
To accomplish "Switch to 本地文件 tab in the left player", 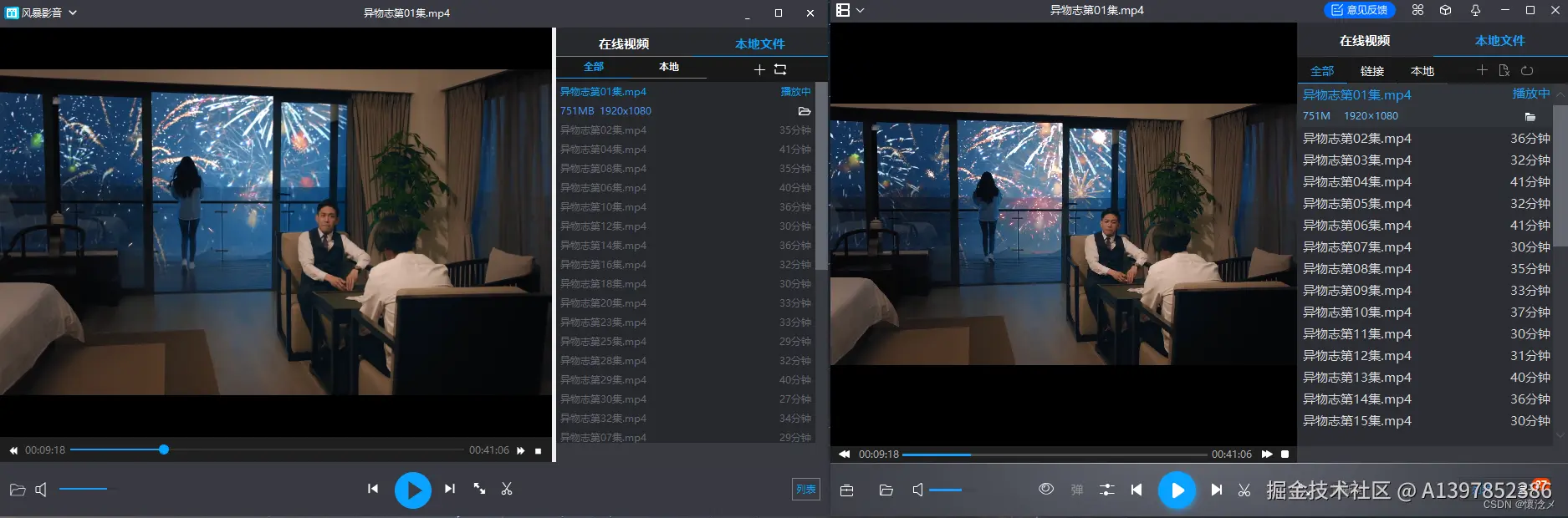I will pos(759,43).
